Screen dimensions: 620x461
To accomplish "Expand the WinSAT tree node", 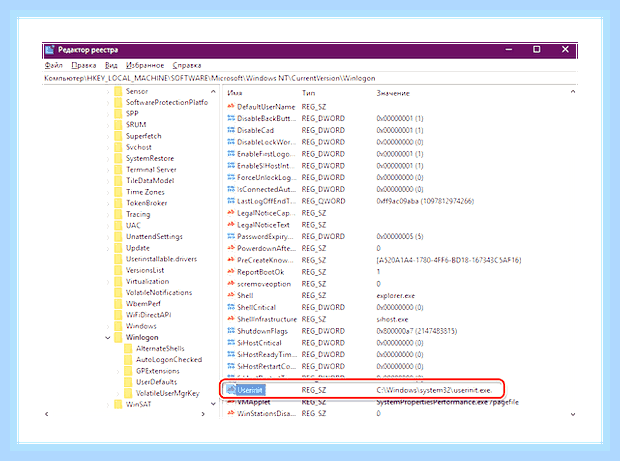I will click(x=108, y=404).
